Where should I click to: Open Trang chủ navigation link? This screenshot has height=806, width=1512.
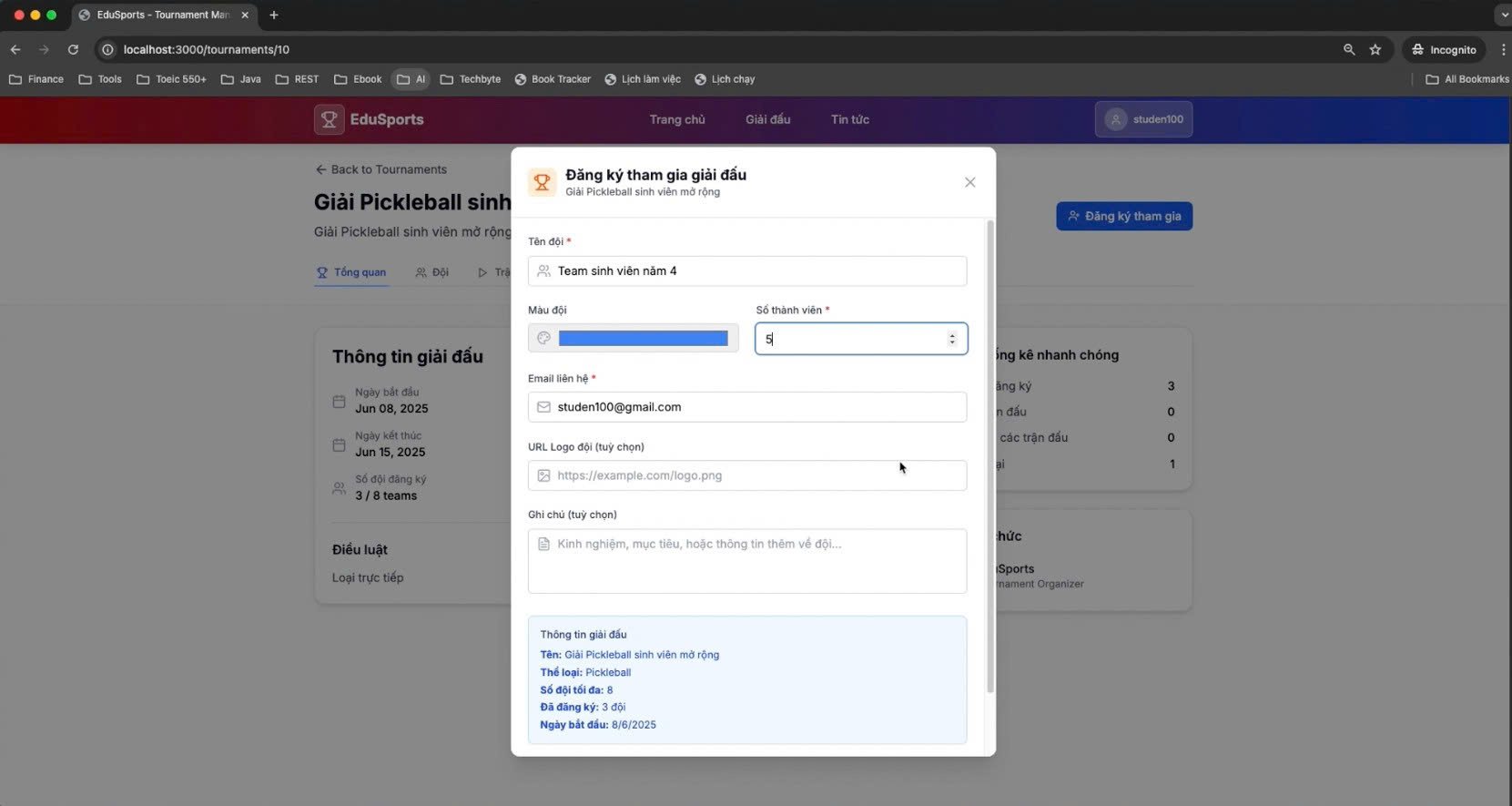tap(677, 119)
